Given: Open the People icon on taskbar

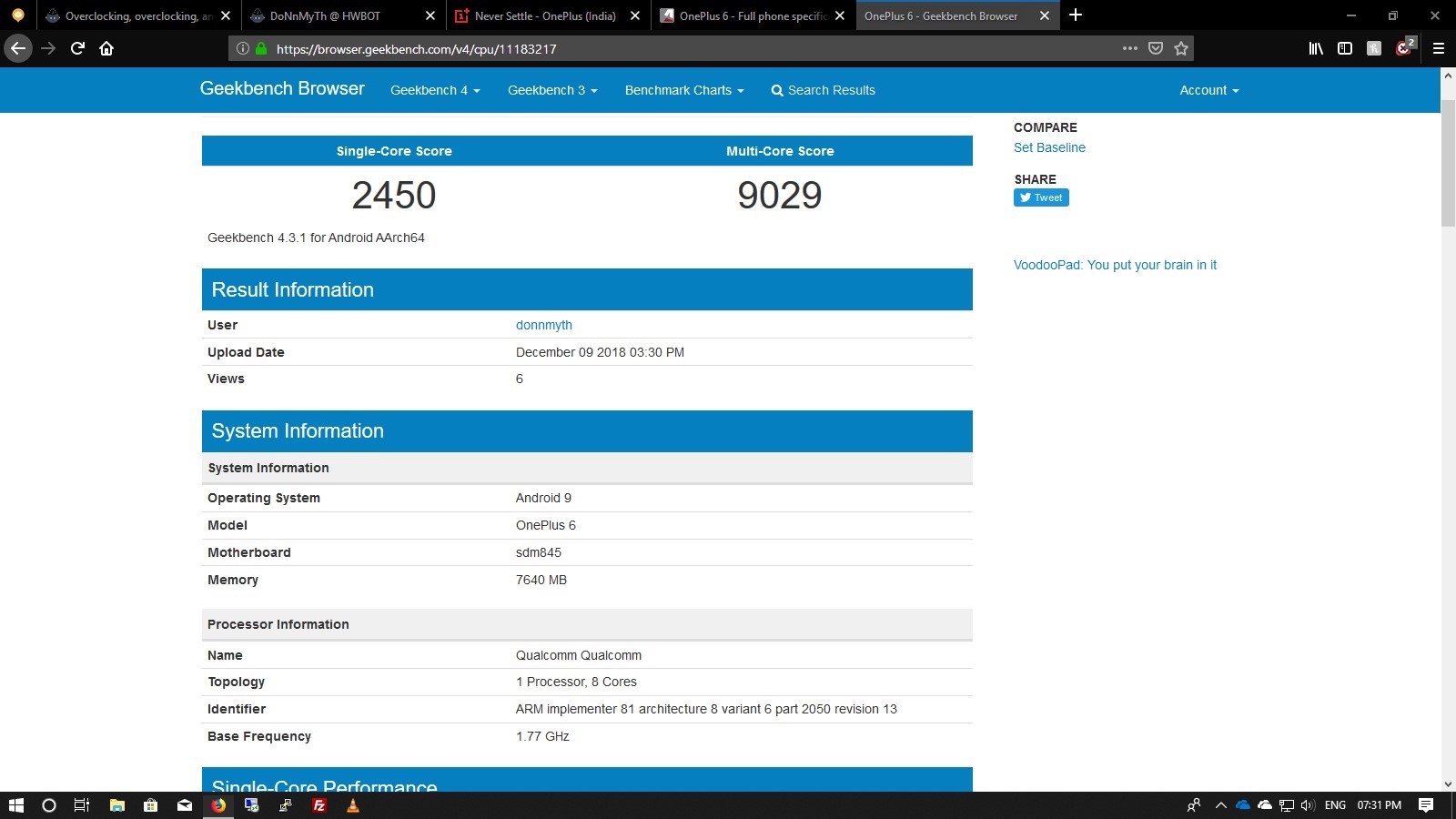Looking at the screenshot, I should click(1194, 805).
